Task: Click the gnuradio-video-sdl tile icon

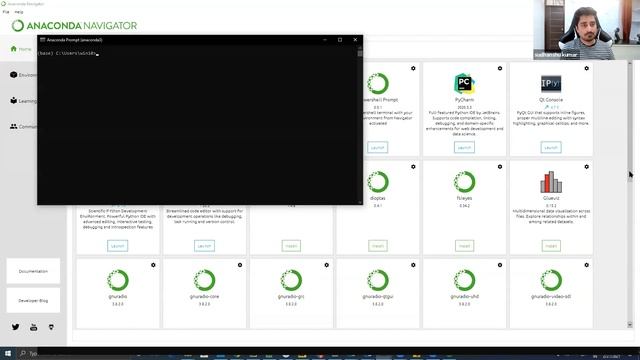Action: pos(551,280)
